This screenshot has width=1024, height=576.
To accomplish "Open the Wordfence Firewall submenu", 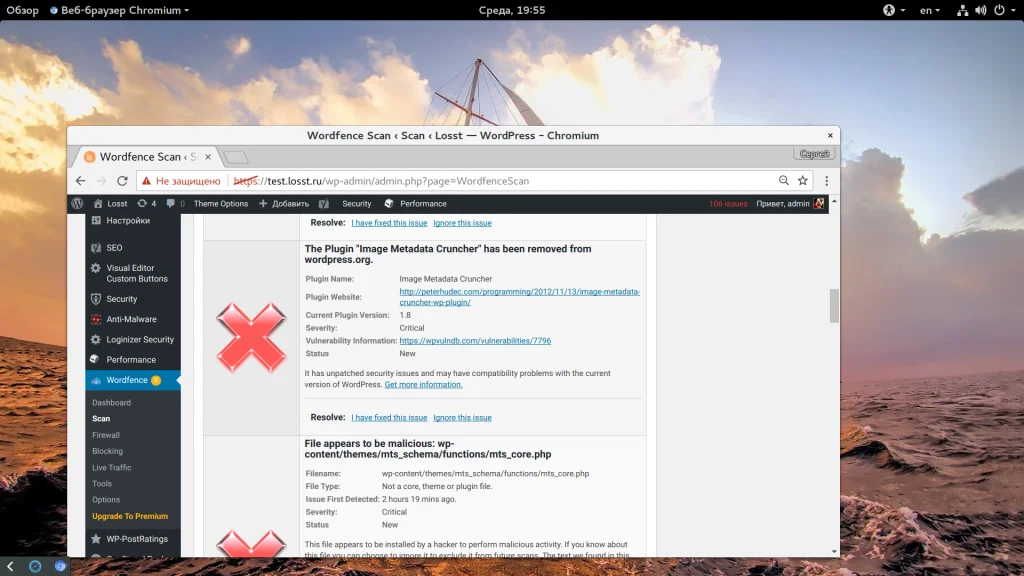I will pyautogui.click(x=106, y=435).
